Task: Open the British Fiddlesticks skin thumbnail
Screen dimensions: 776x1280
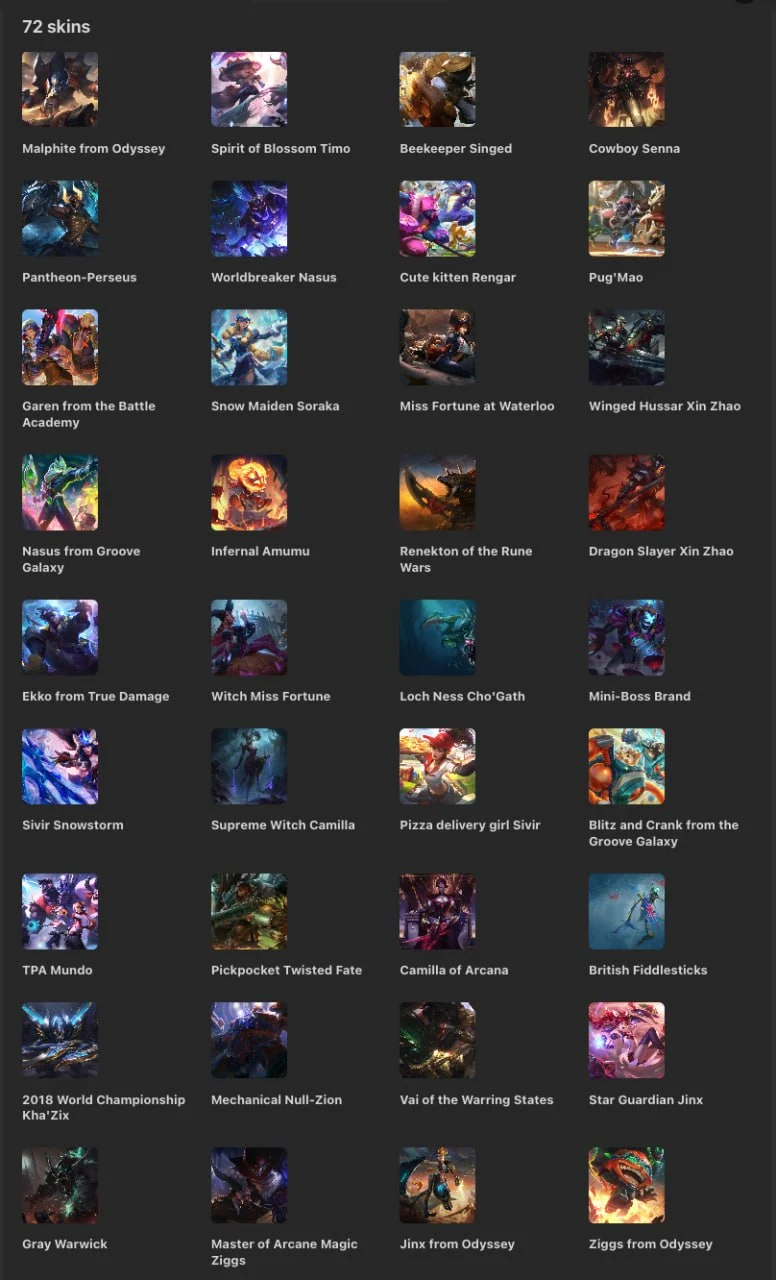Action: coord(626,912)
